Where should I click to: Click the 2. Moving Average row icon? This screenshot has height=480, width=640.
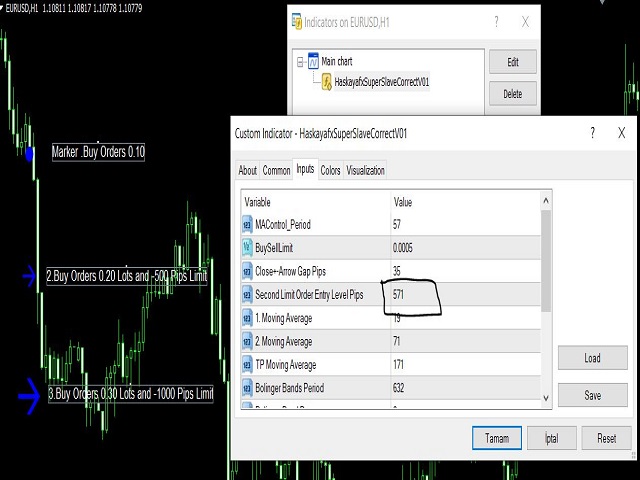pos(247,341)
